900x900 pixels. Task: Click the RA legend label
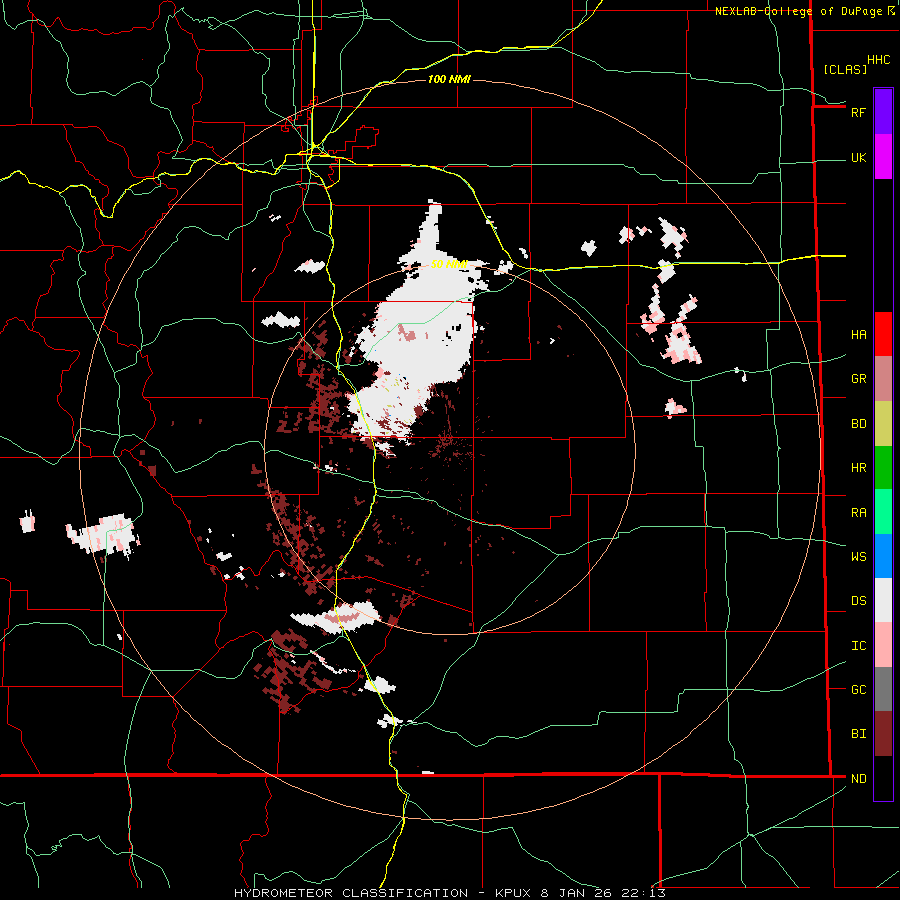pyautogui.click(x=858, y=512)
